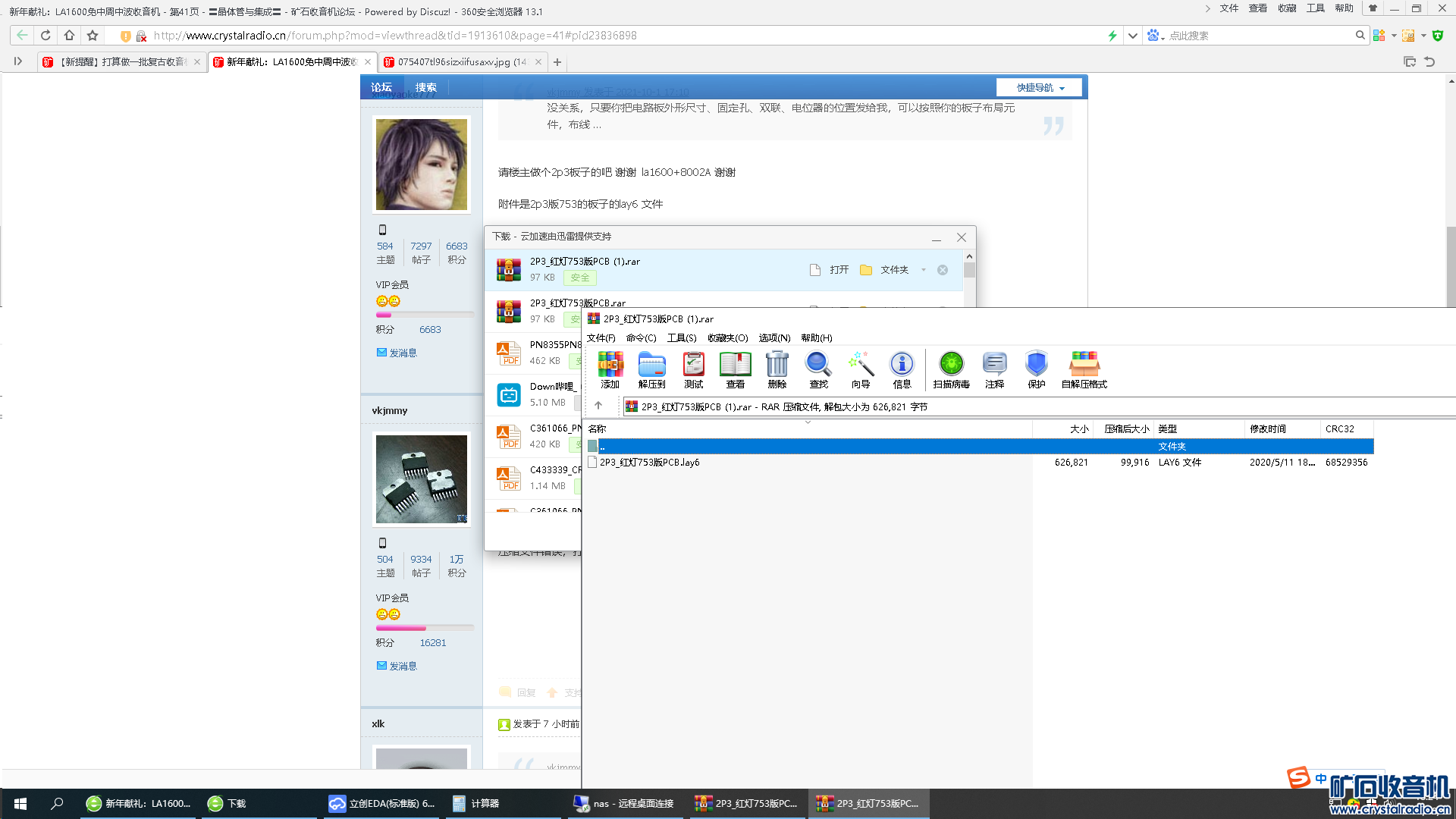
Task: Open the Commands (命令C) menu
Action: (641, 338)
